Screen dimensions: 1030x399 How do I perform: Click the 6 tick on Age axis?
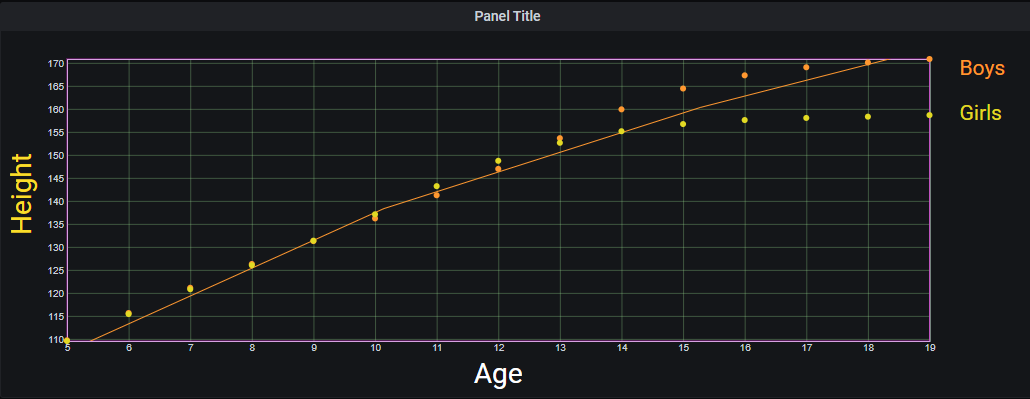[129, 348]
